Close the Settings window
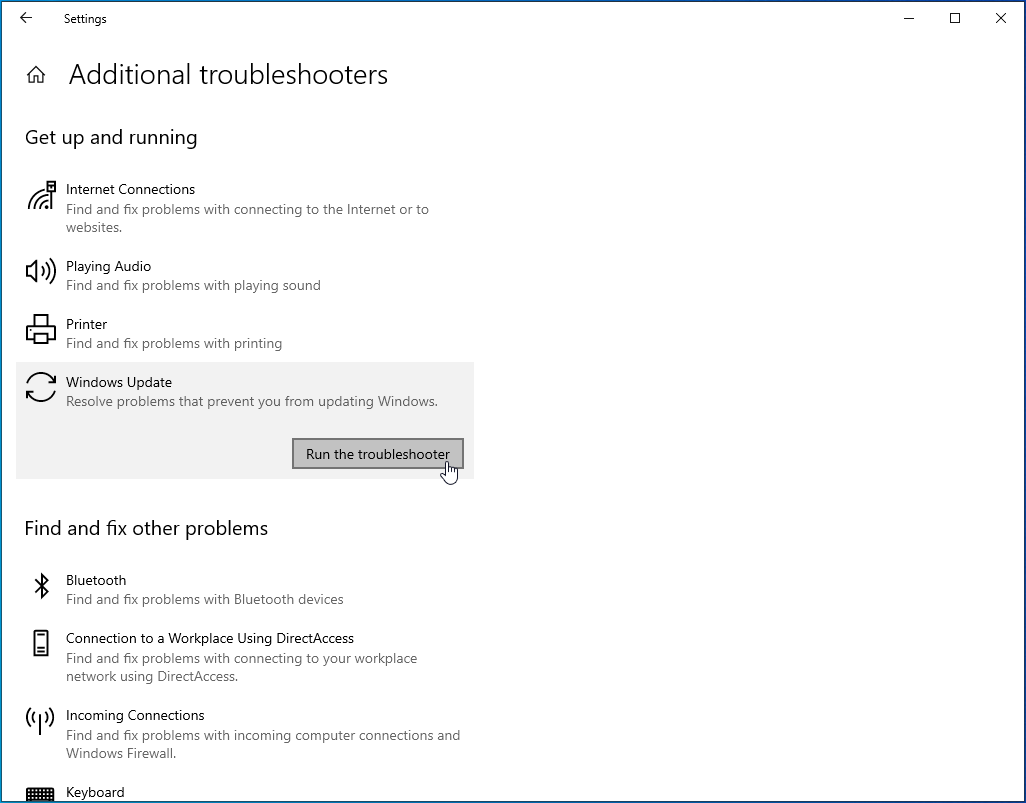 [1000, 18]
